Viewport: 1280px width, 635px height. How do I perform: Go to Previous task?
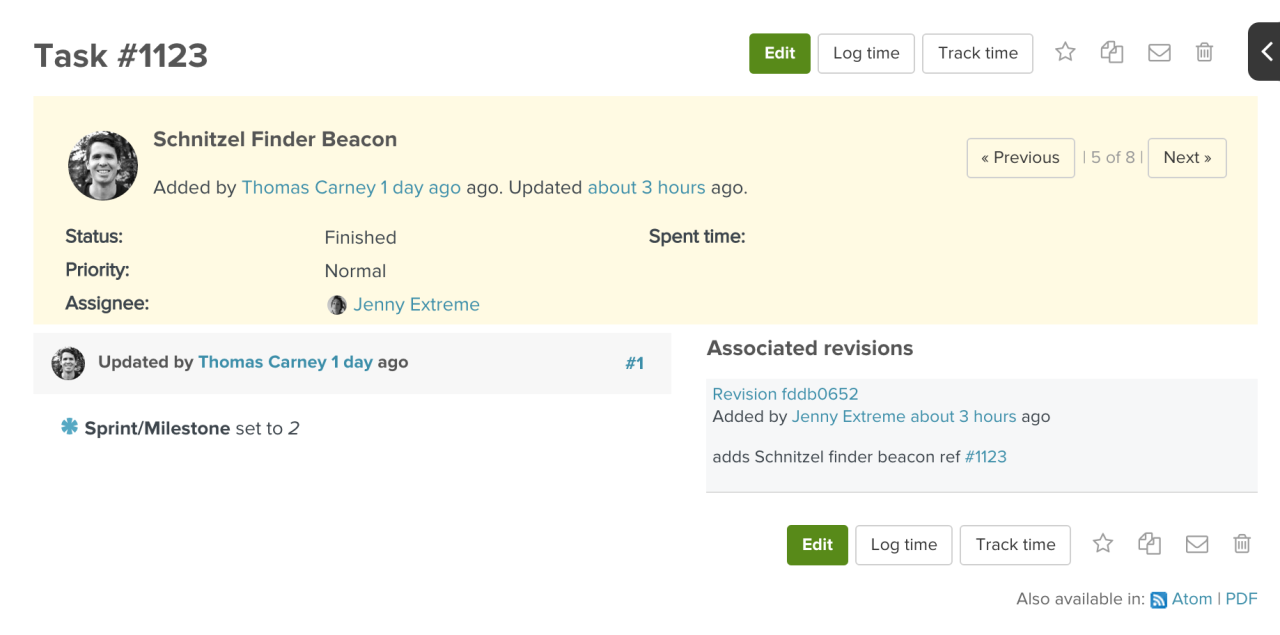1020,158
